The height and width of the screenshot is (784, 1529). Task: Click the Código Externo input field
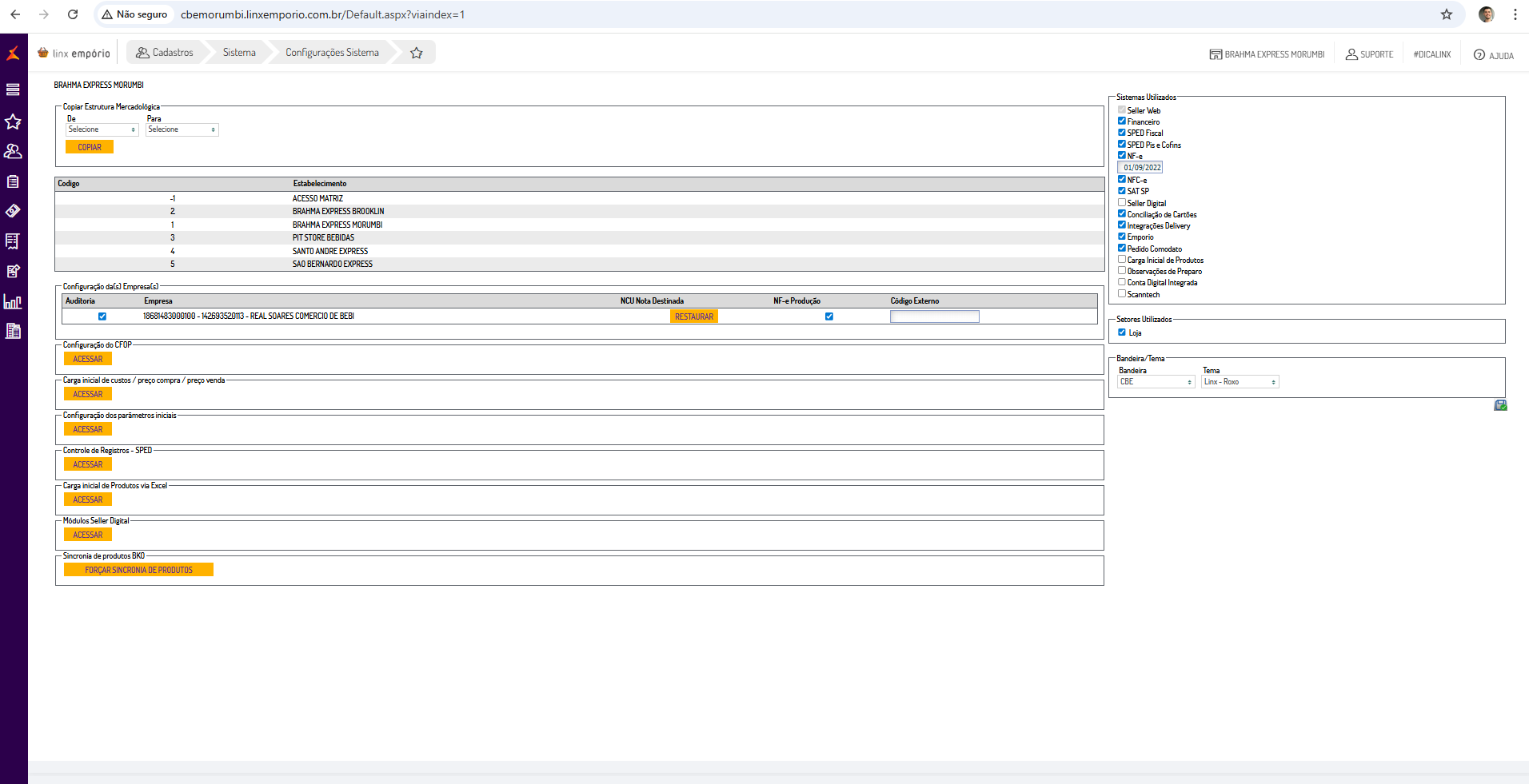pyautogui.click(x=935, y=316)
